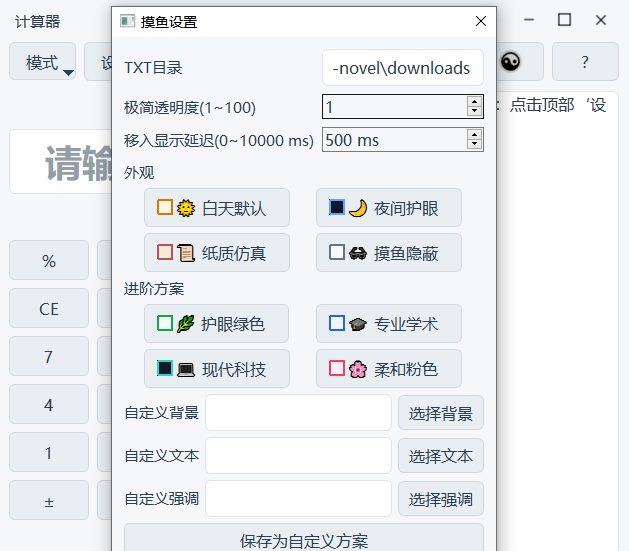Viewport: 629px width, 551px height.
Task: Open the question mark help button
Action: 585,62
